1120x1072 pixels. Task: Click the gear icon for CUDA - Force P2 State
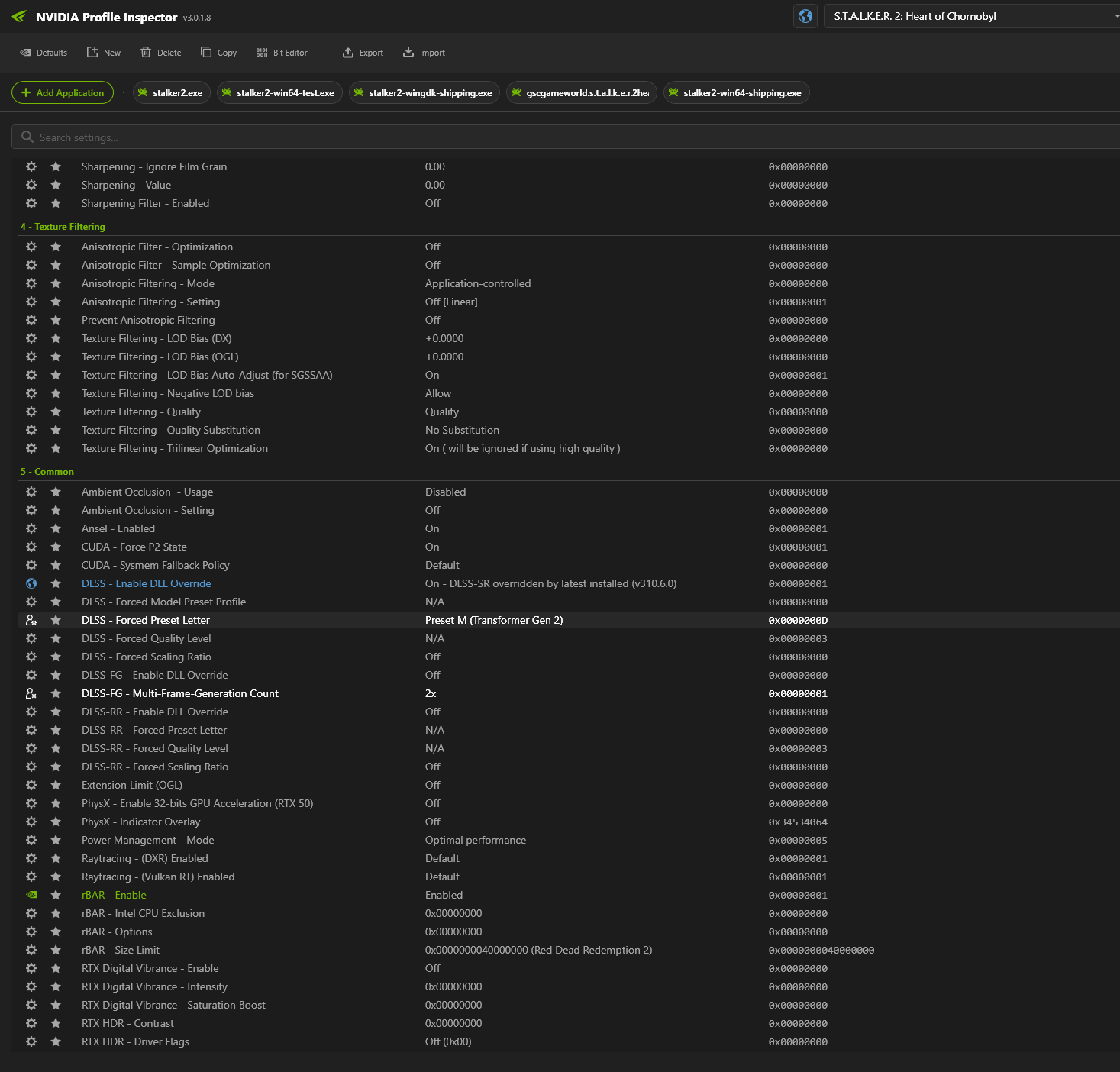[x=31, y=547]
